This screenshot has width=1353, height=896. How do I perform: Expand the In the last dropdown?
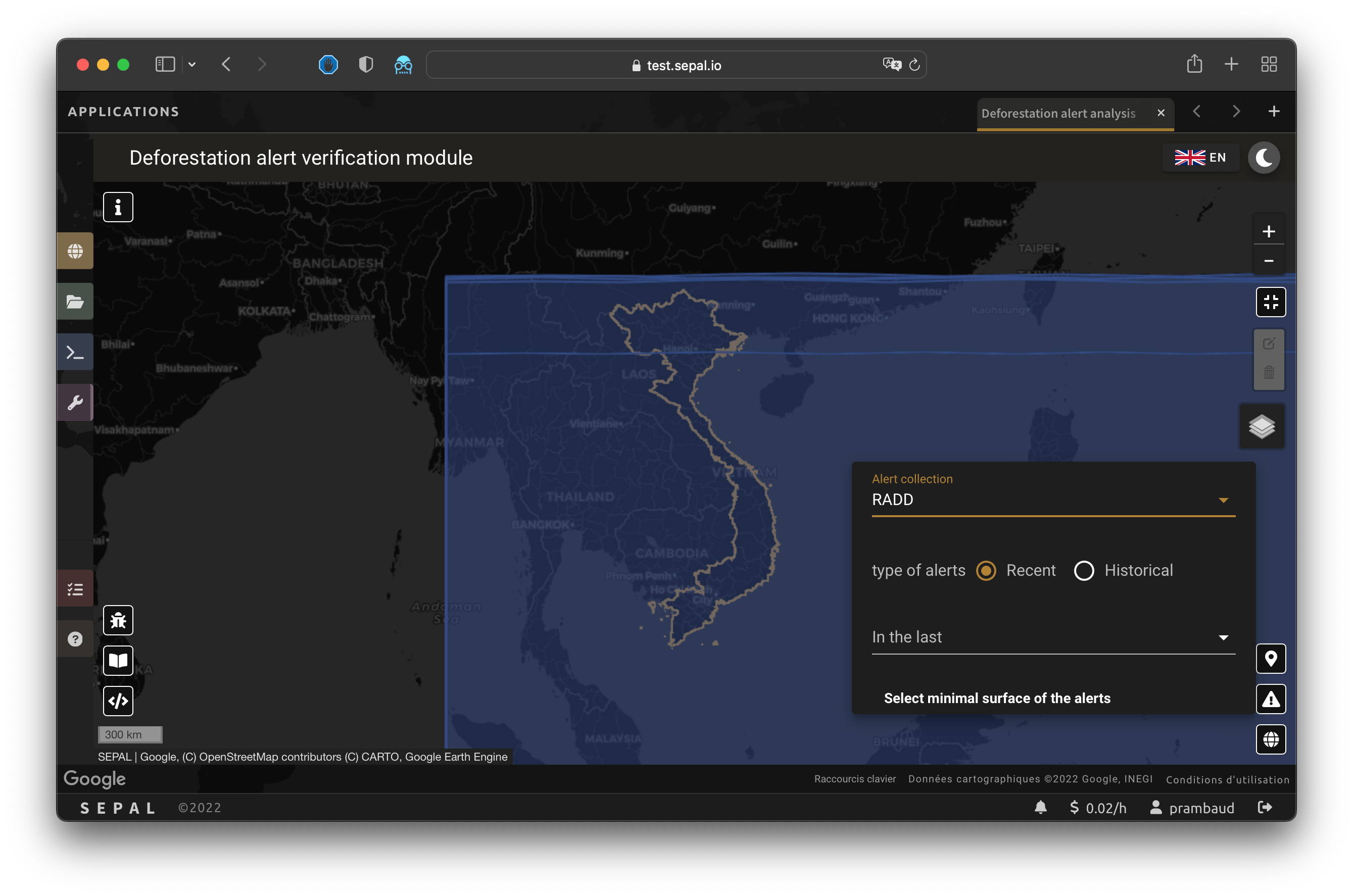tap(1053, 637)
